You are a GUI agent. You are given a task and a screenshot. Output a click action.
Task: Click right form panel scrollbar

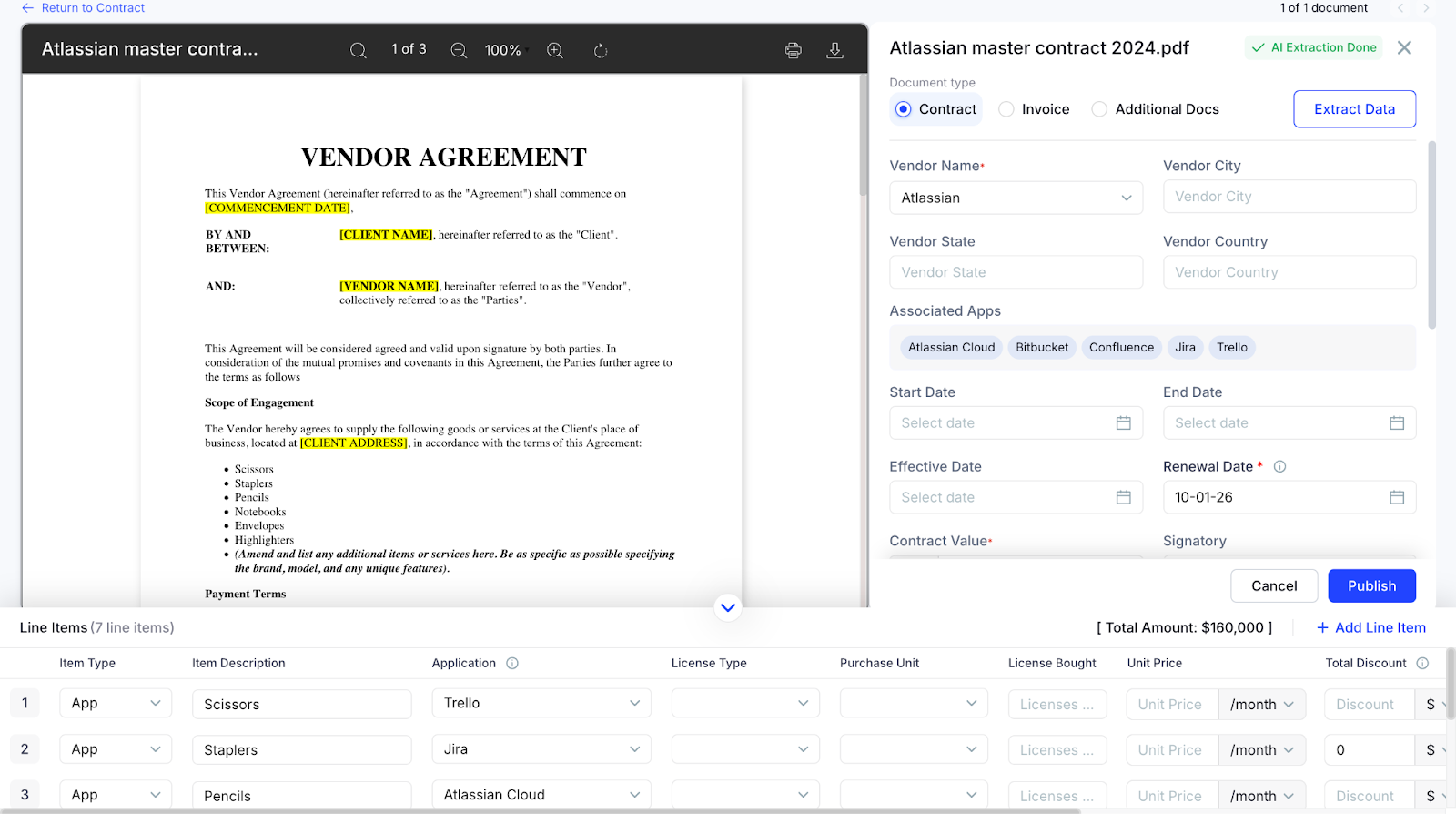pyautogui.click(x=1431, y=235)
